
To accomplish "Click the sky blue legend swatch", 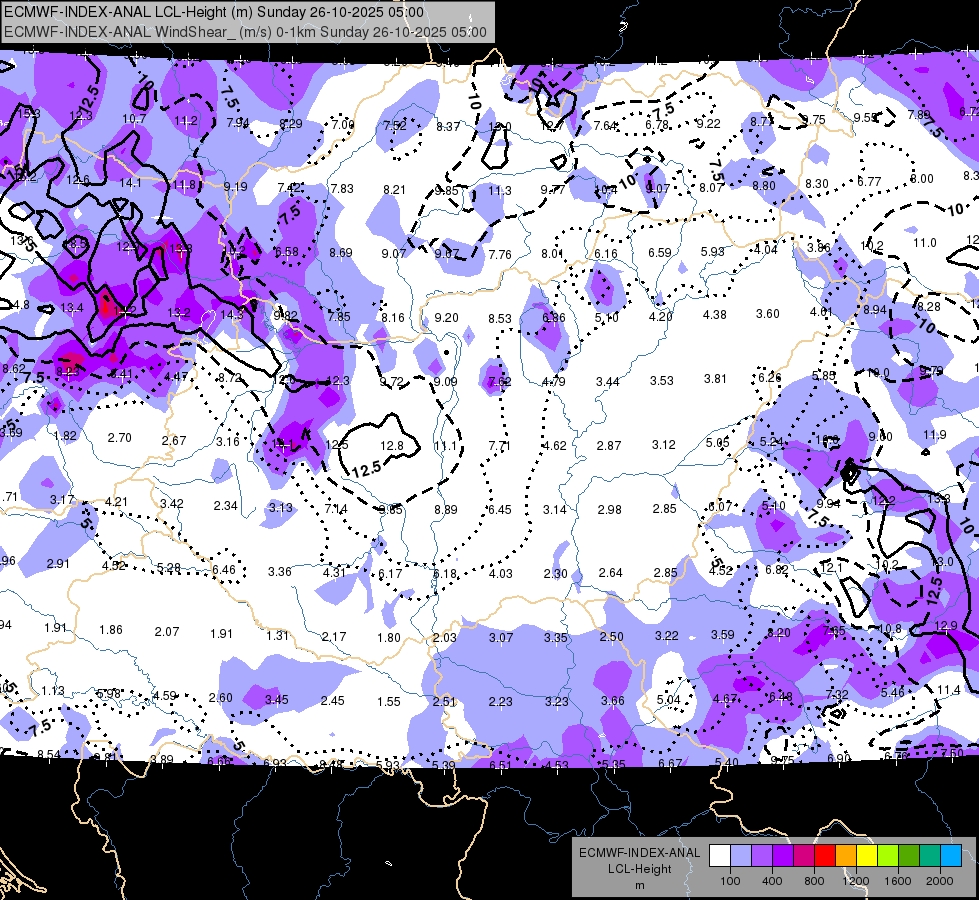I will pyautogui.click(x=951, y=856).
